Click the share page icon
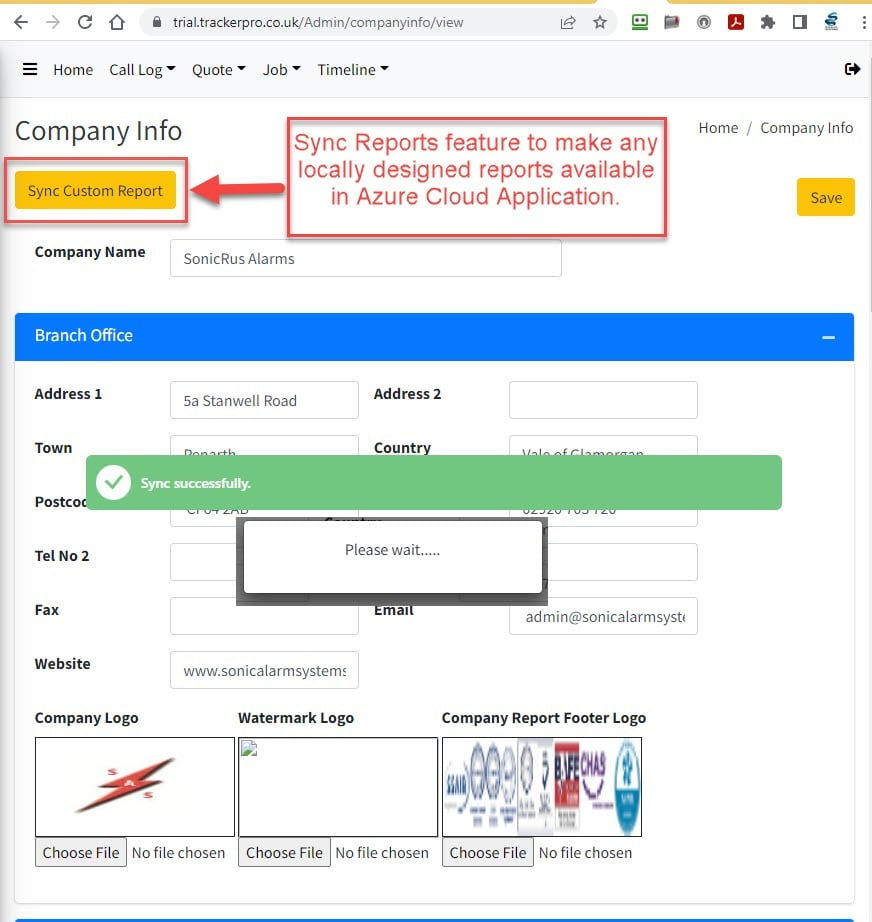Image resolution: width=872 pixels, height=922 pixels. pos(568,22)
